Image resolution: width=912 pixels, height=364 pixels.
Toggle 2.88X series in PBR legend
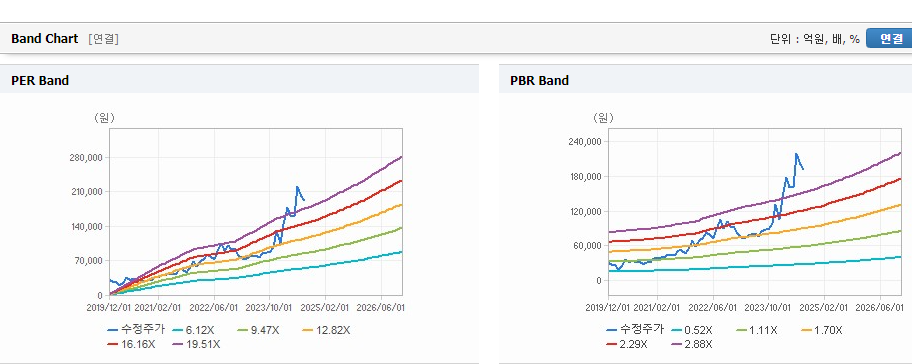tap(692, 344)
